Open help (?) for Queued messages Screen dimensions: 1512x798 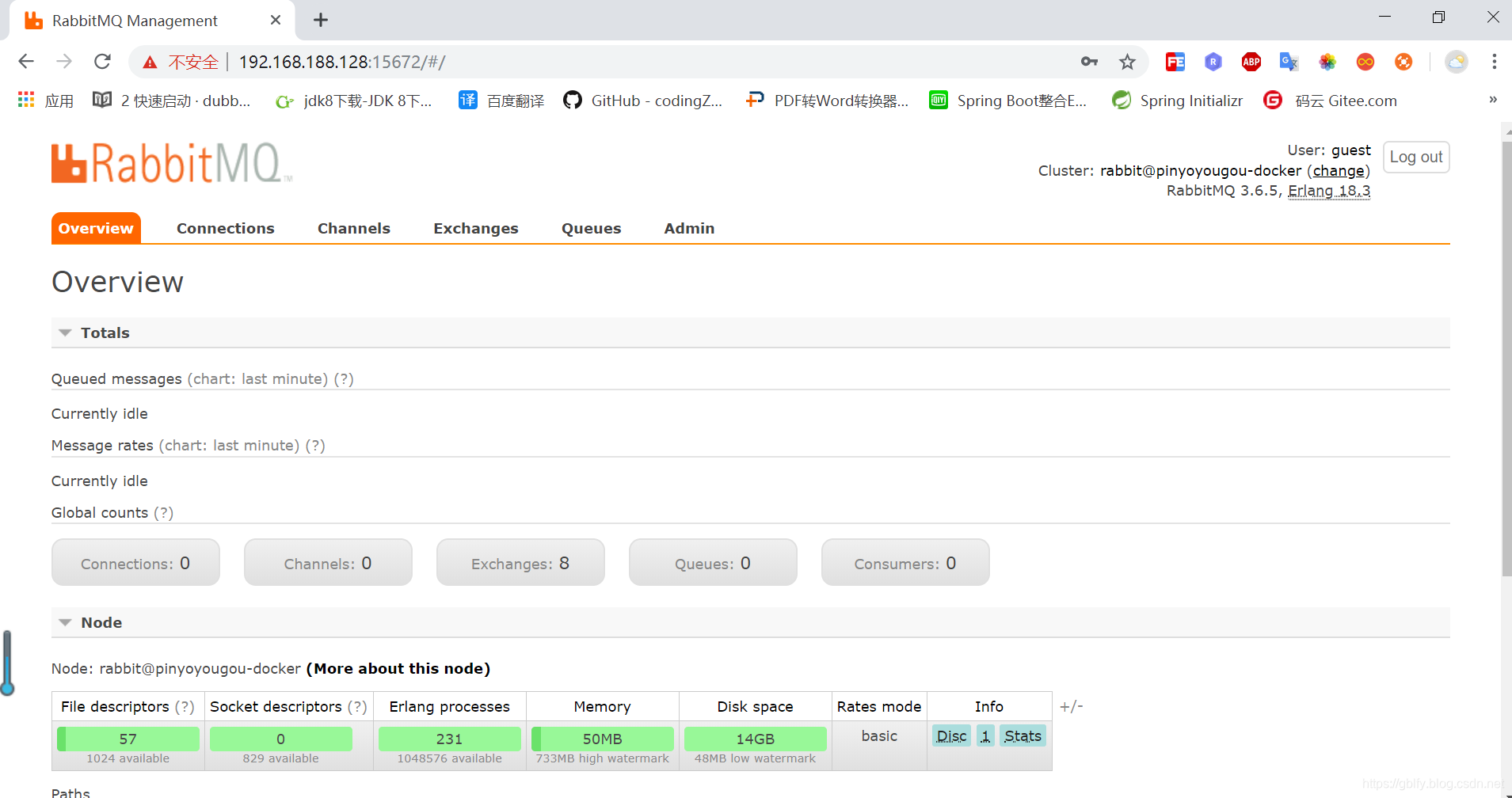tap(344, 379)
